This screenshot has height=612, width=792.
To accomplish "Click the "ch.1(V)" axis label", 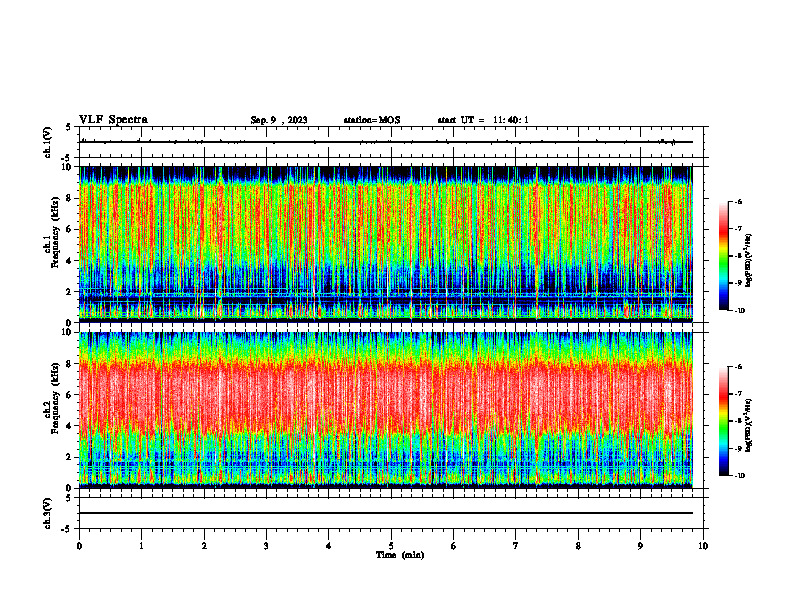I will click(47, 142).
